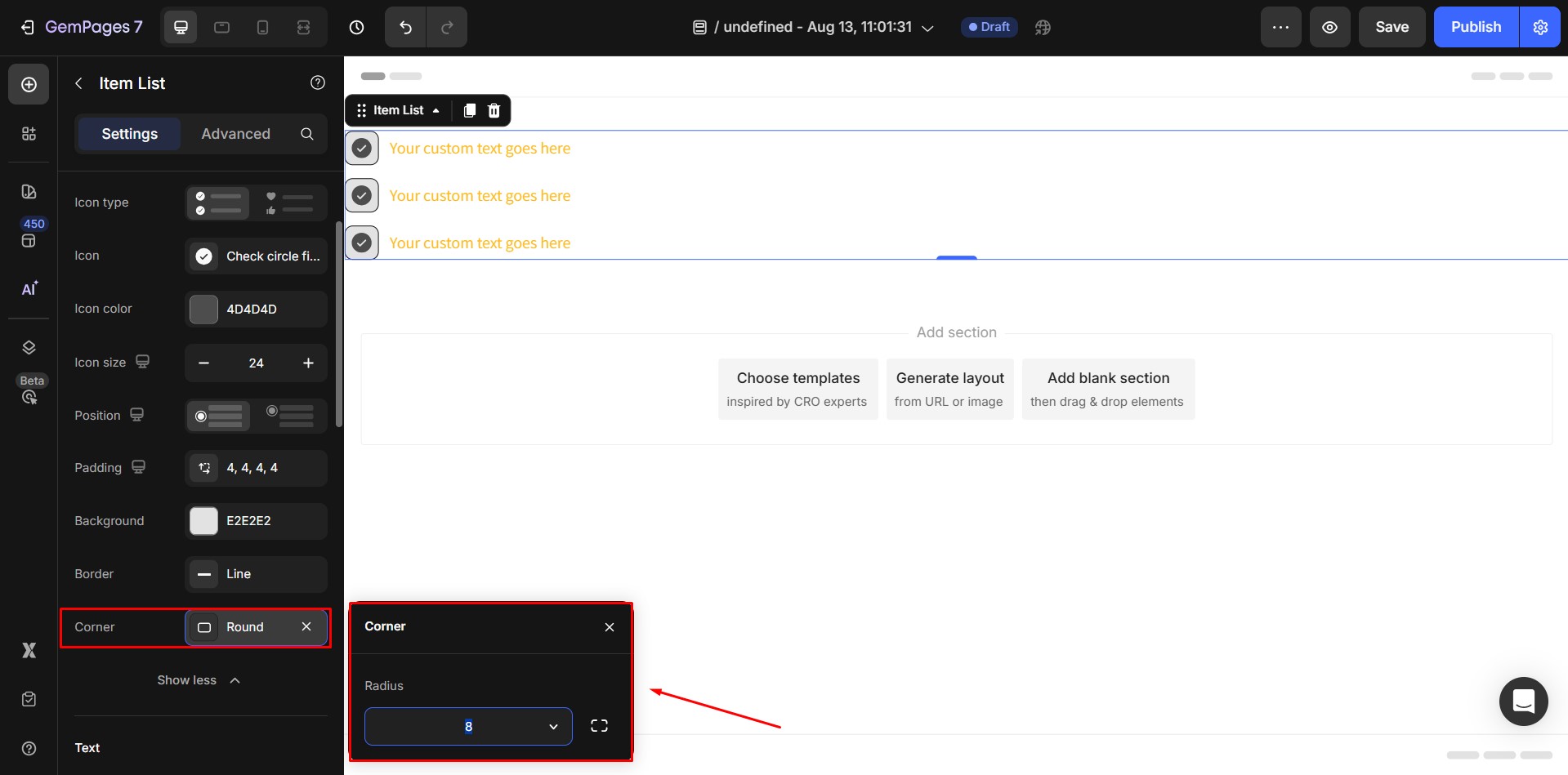Open the live chat bubble
The width and height of the screenshot is (1568, 775).
coord(1523,701)
